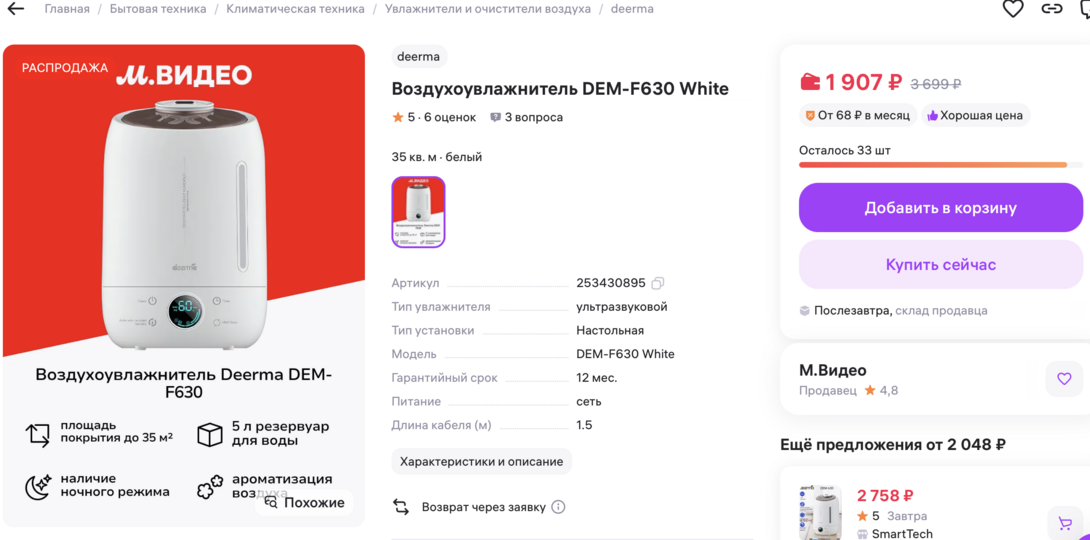Go to Главная breadcrumb
The height and width of the screenshot is (540, 1090).
click(67, 9)
